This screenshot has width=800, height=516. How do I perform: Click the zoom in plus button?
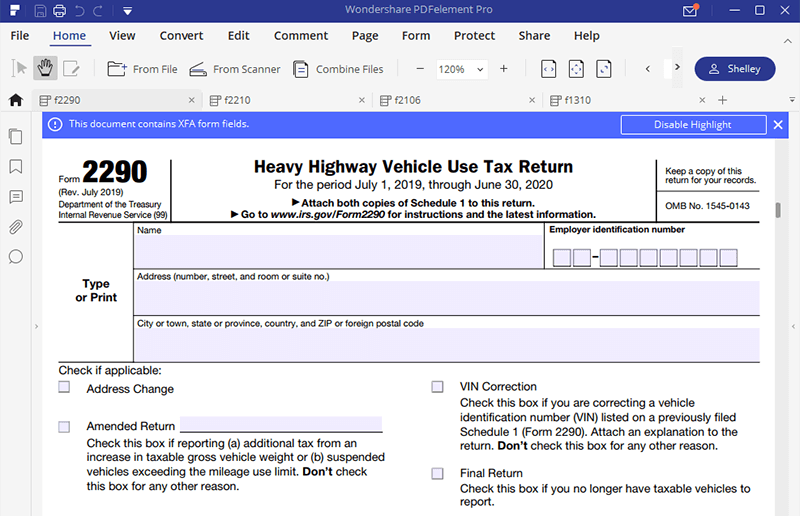click(x=503, y=69)
